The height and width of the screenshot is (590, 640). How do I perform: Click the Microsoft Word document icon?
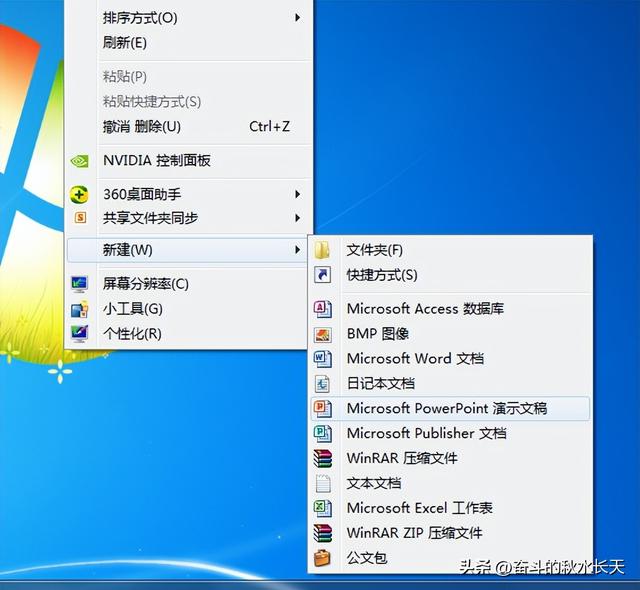322,359
